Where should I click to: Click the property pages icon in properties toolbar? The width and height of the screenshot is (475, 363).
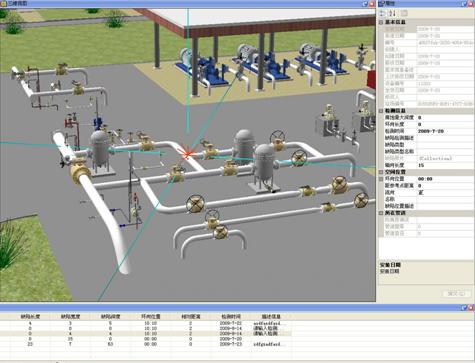tap(404, 13)
